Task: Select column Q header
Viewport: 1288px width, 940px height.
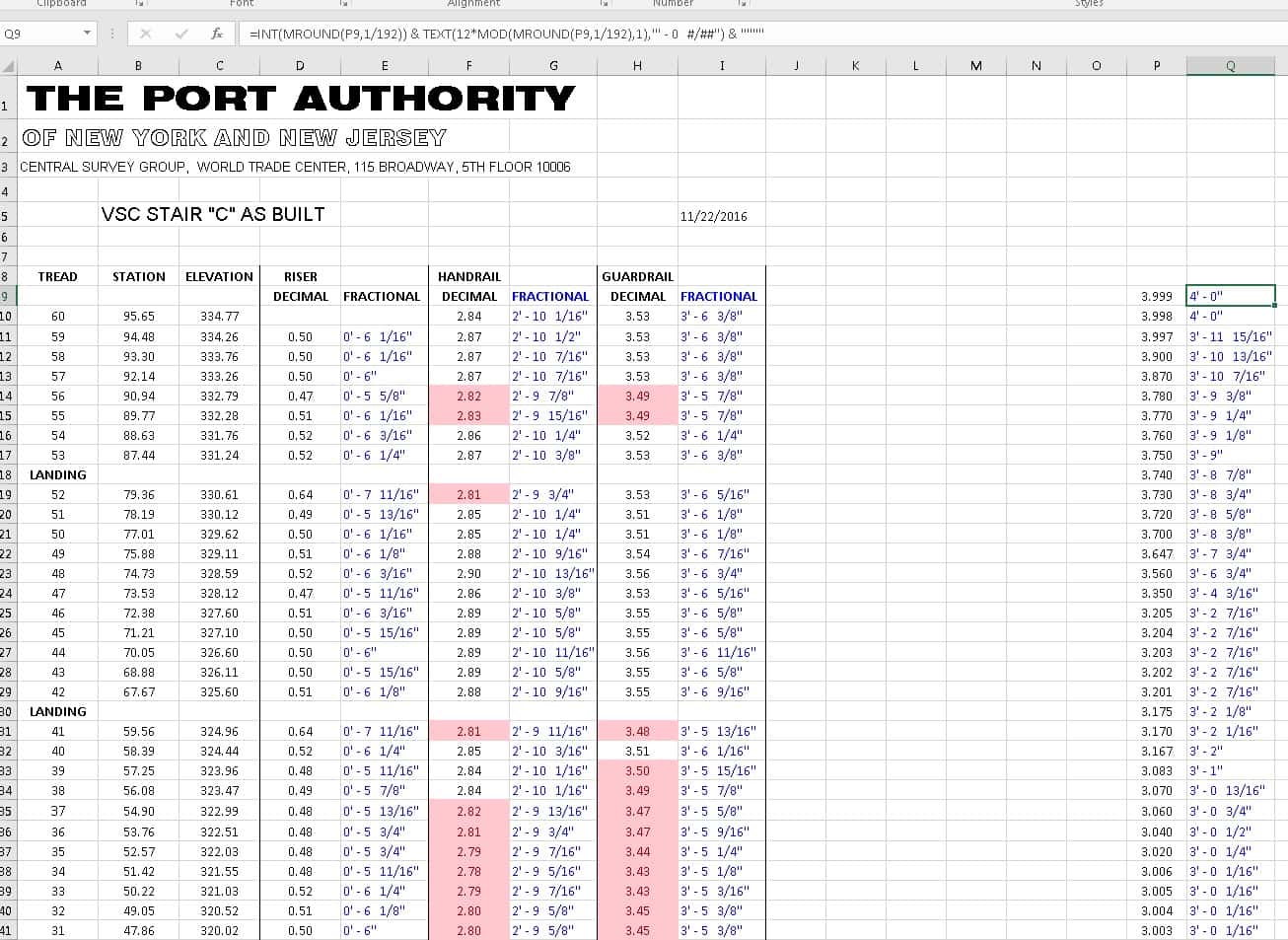Action: [1231, 66]
